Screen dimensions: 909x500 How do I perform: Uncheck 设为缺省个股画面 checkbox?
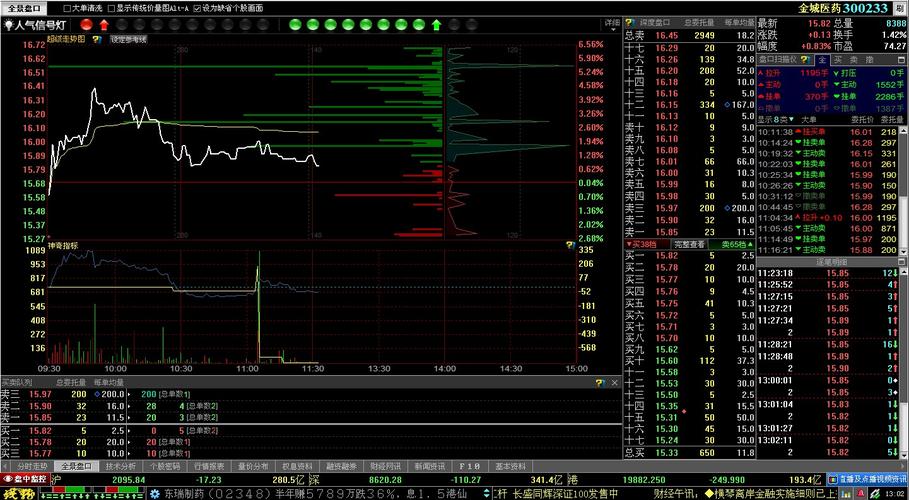[x=196, y=7]
